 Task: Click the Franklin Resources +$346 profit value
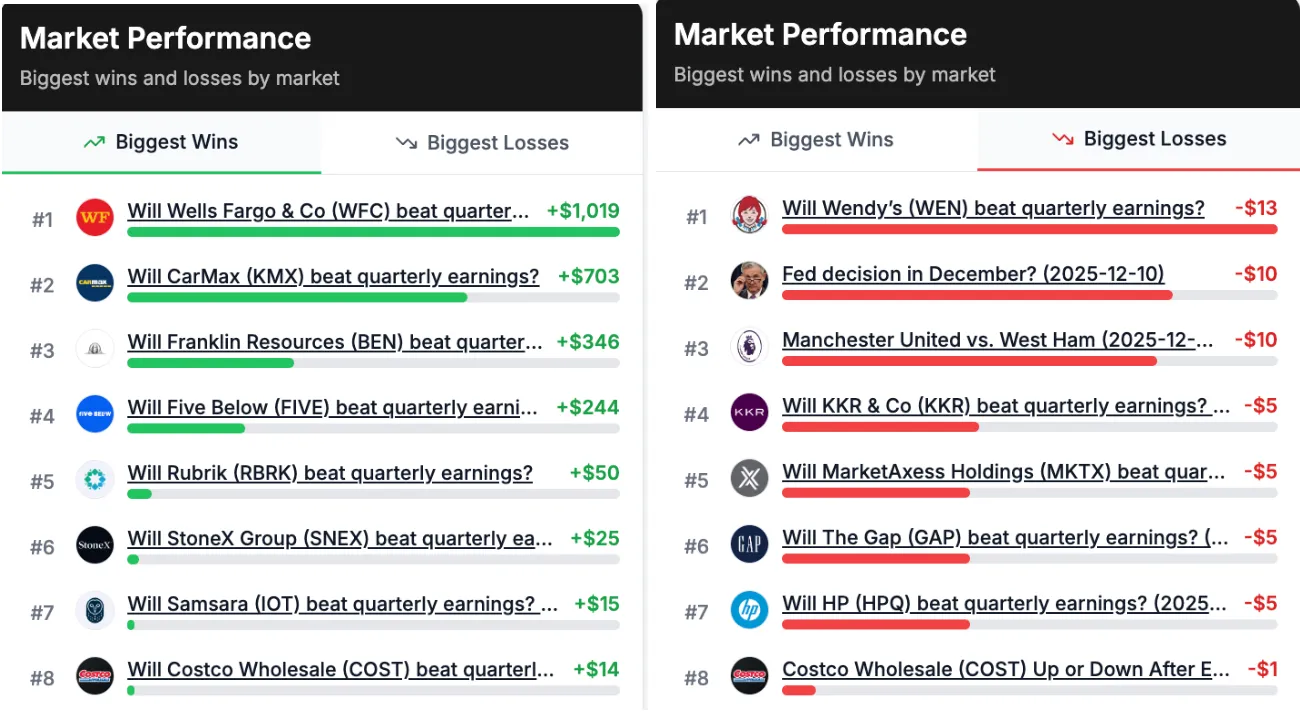click(587, 342)
